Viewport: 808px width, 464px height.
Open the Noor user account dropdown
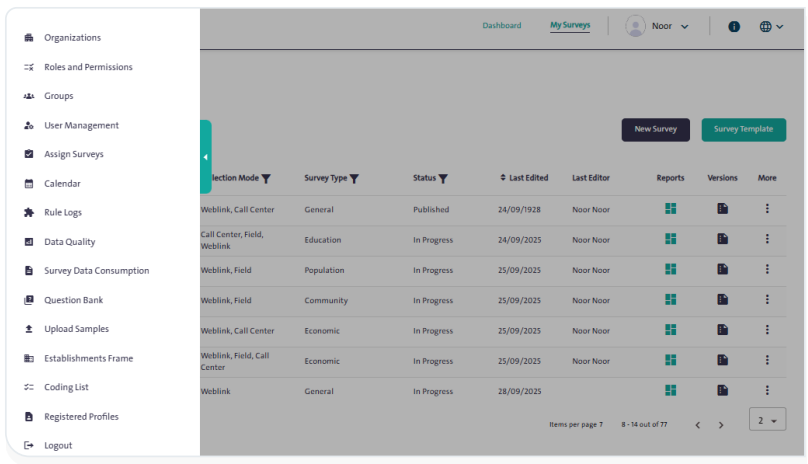click(x=657, y=26)
